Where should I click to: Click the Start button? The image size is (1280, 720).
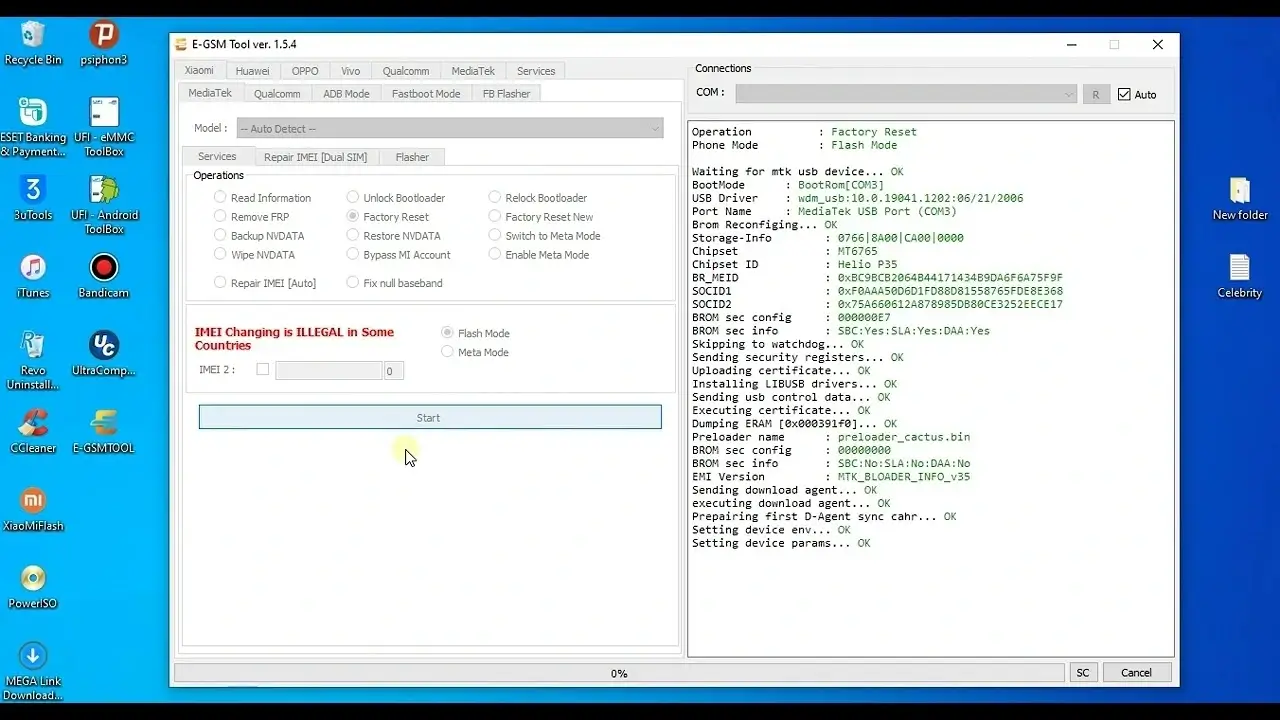click(430, 417)
